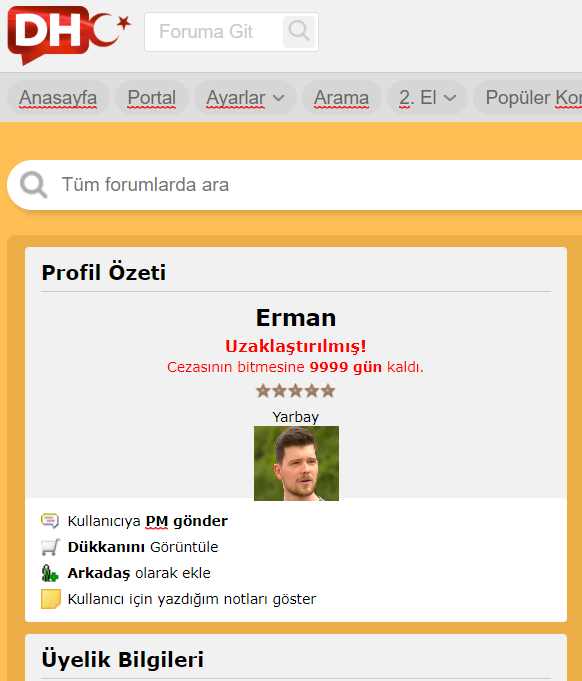Expand the Ayarlar dropdown menu
The image size is (582, 681).
click(x=245, y=98)
